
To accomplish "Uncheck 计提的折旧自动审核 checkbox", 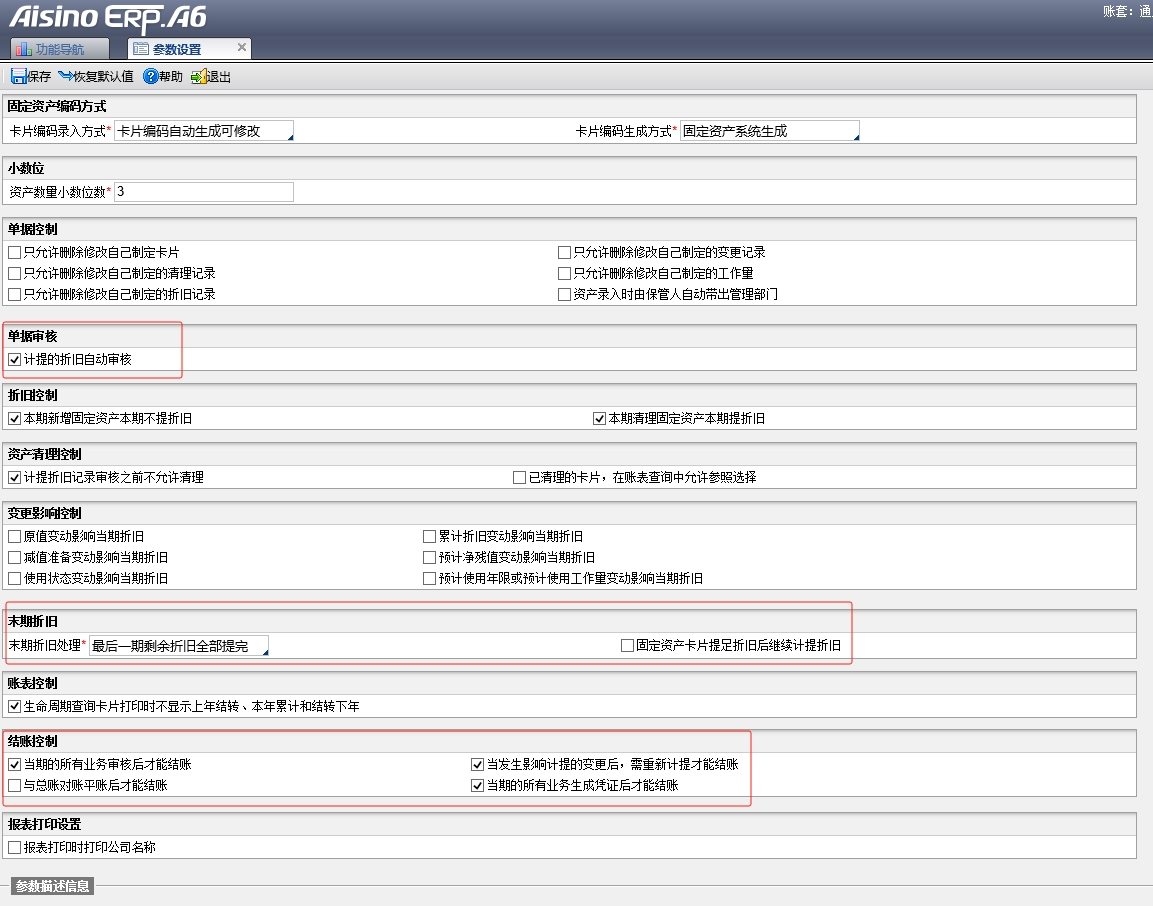I will point(14,359).
